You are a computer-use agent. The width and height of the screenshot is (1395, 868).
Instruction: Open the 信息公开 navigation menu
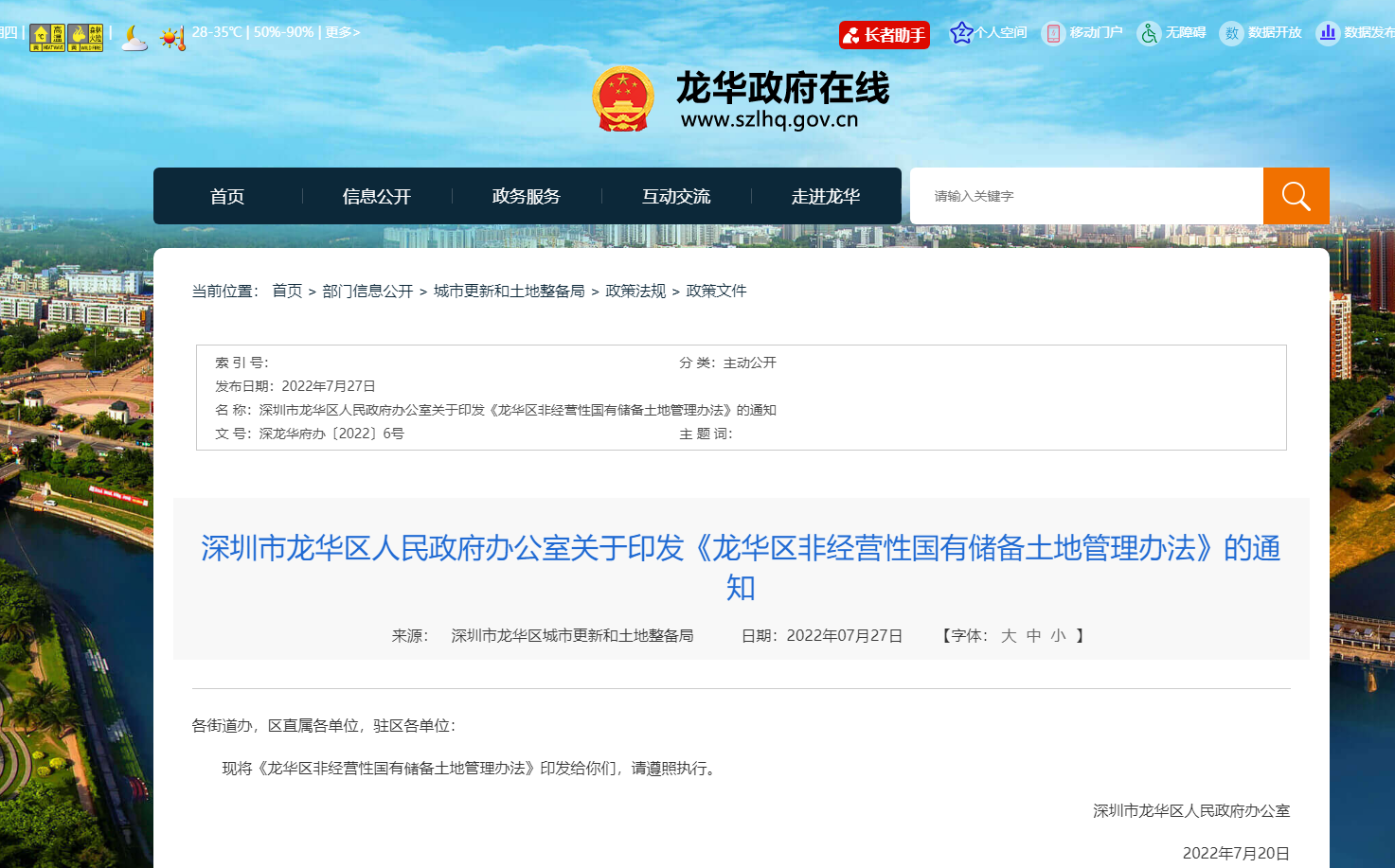coord(377,196)
